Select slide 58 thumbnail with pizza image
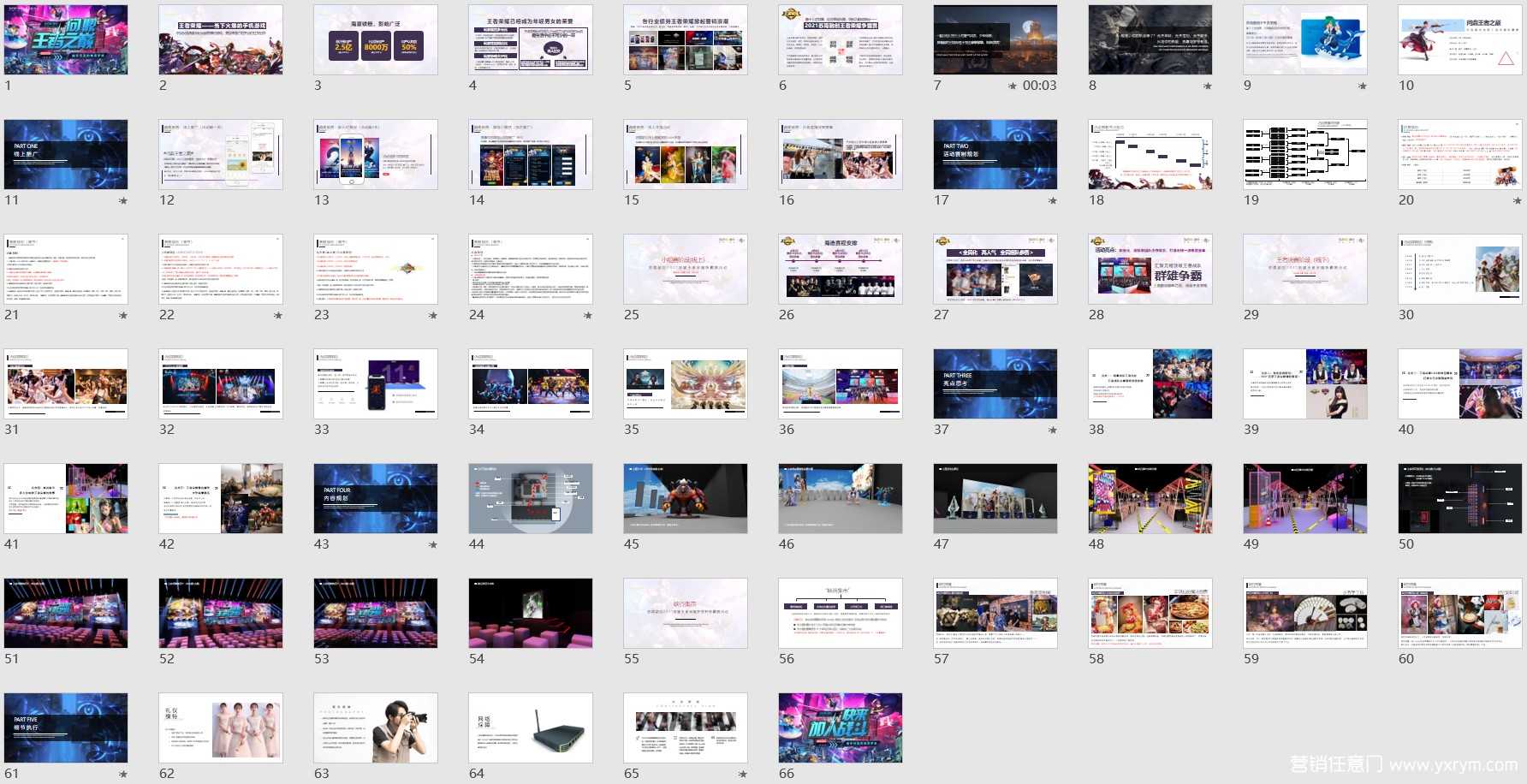This screenshot has width=1527, height=784. click(x=1150, y=614)
